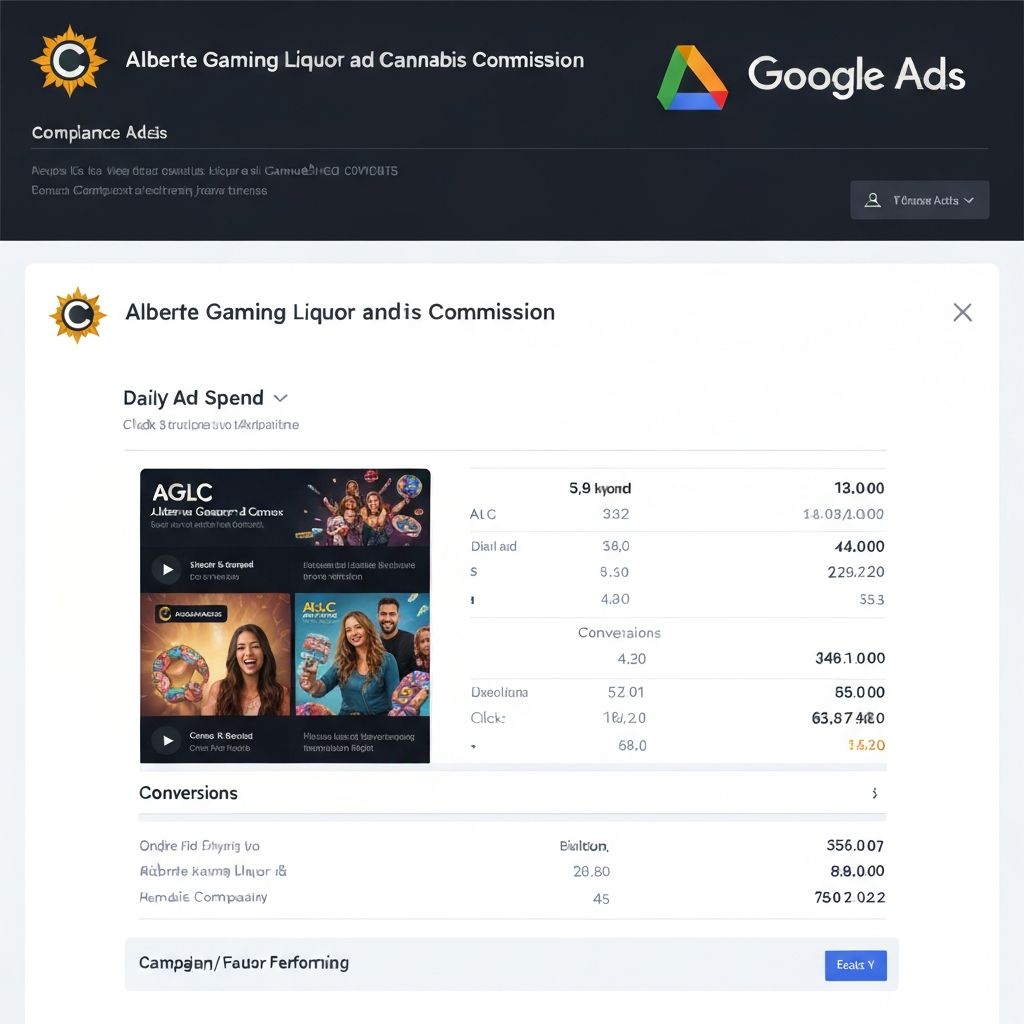Click the '346.1.000' conversions value

pos(850,658)
